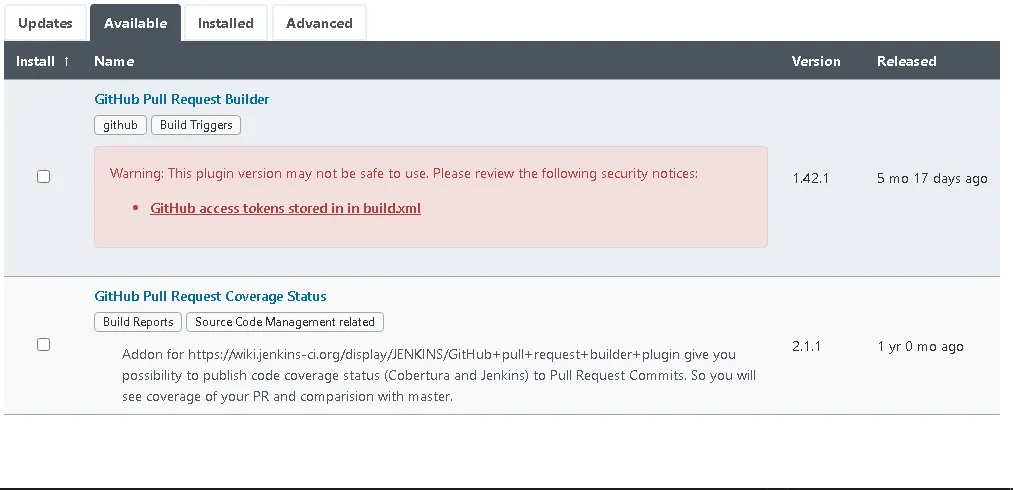Image resolution: width=1013 pixels, height=490 pixels.
Task: Filter by the github label tag
Action: click(x=121, y=125)
